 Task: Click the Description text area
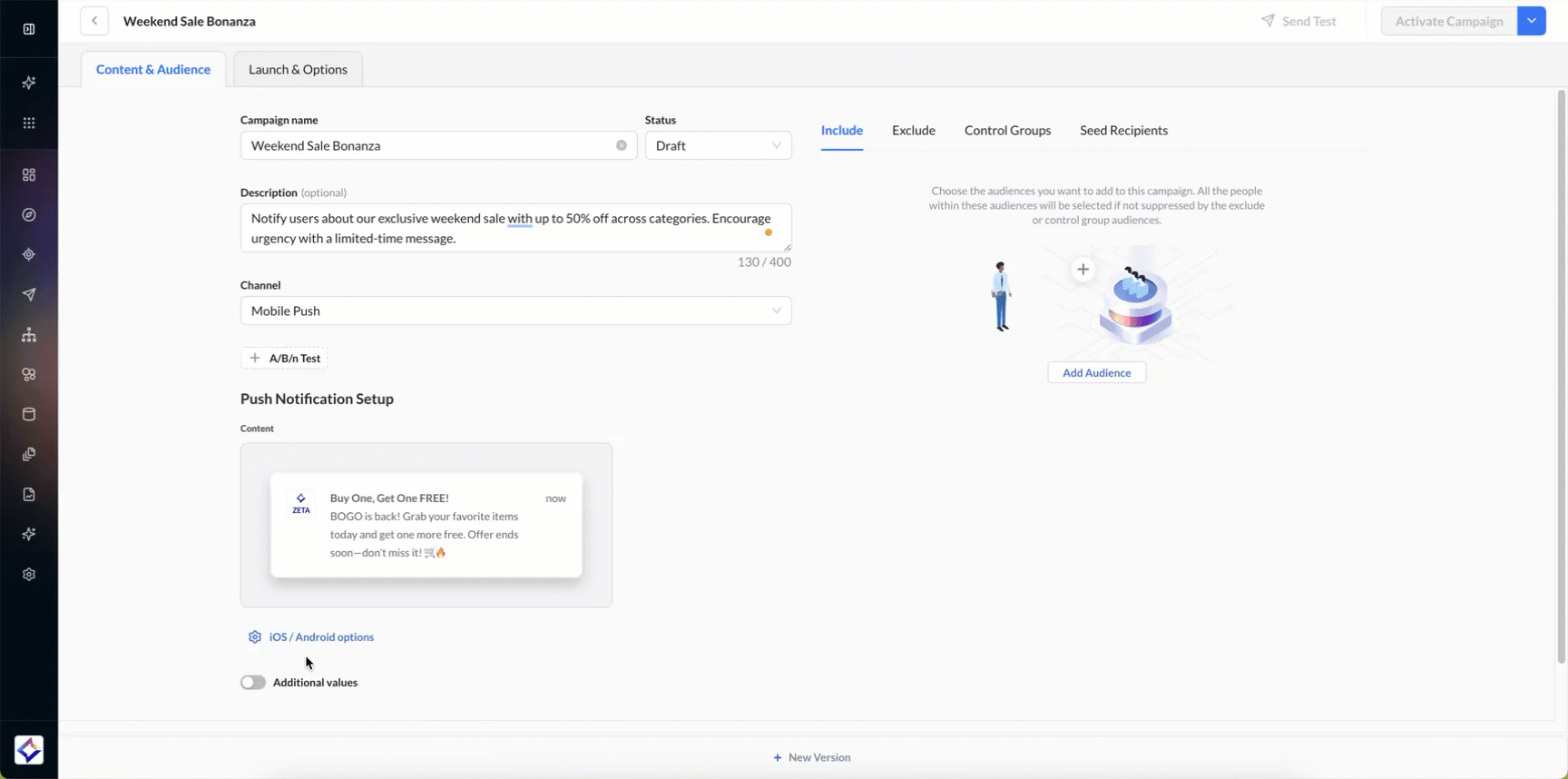(x=515, y=228)
